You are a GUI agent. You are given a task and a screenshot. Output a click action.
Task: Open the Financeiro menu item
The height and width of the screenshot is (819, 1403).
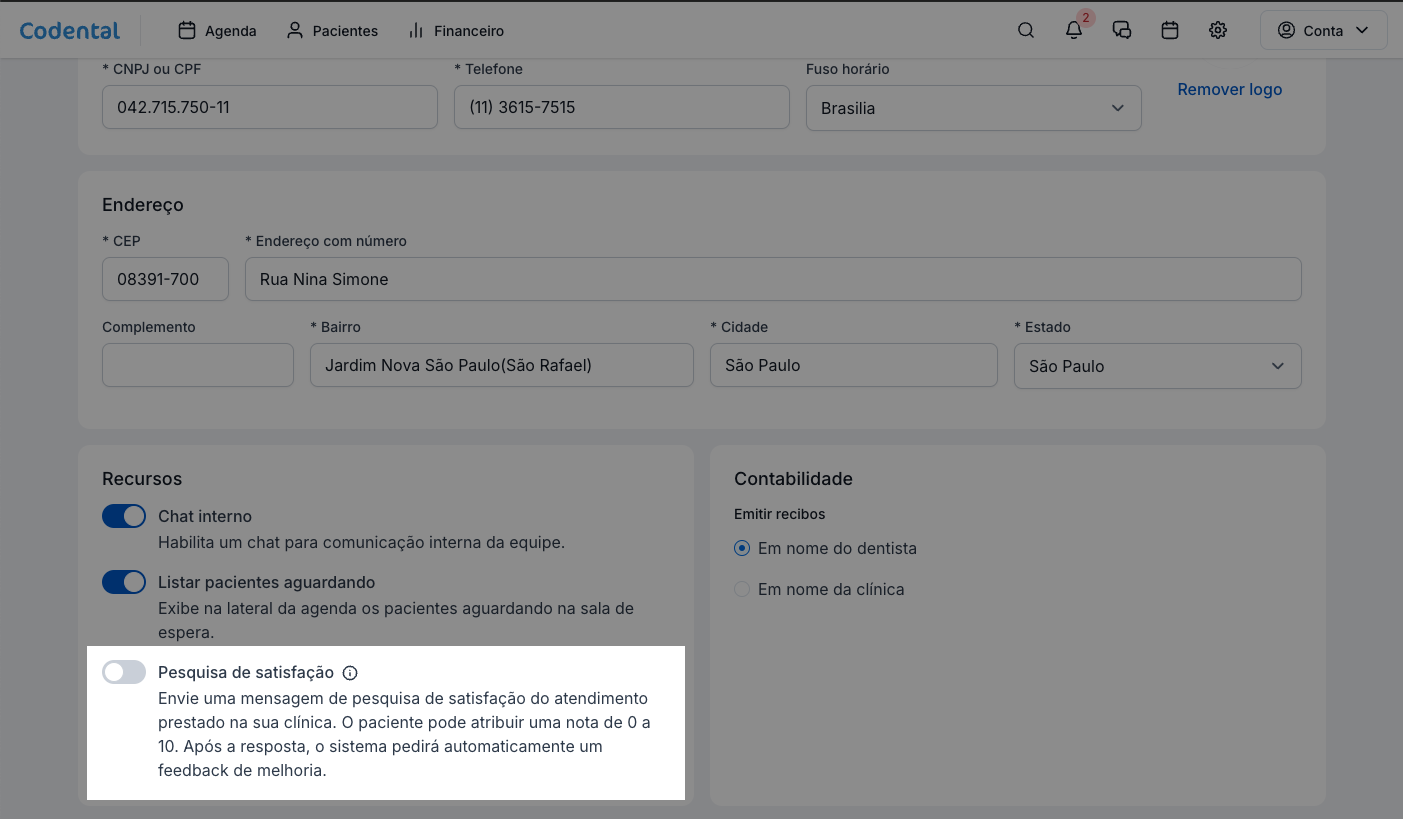456,31
